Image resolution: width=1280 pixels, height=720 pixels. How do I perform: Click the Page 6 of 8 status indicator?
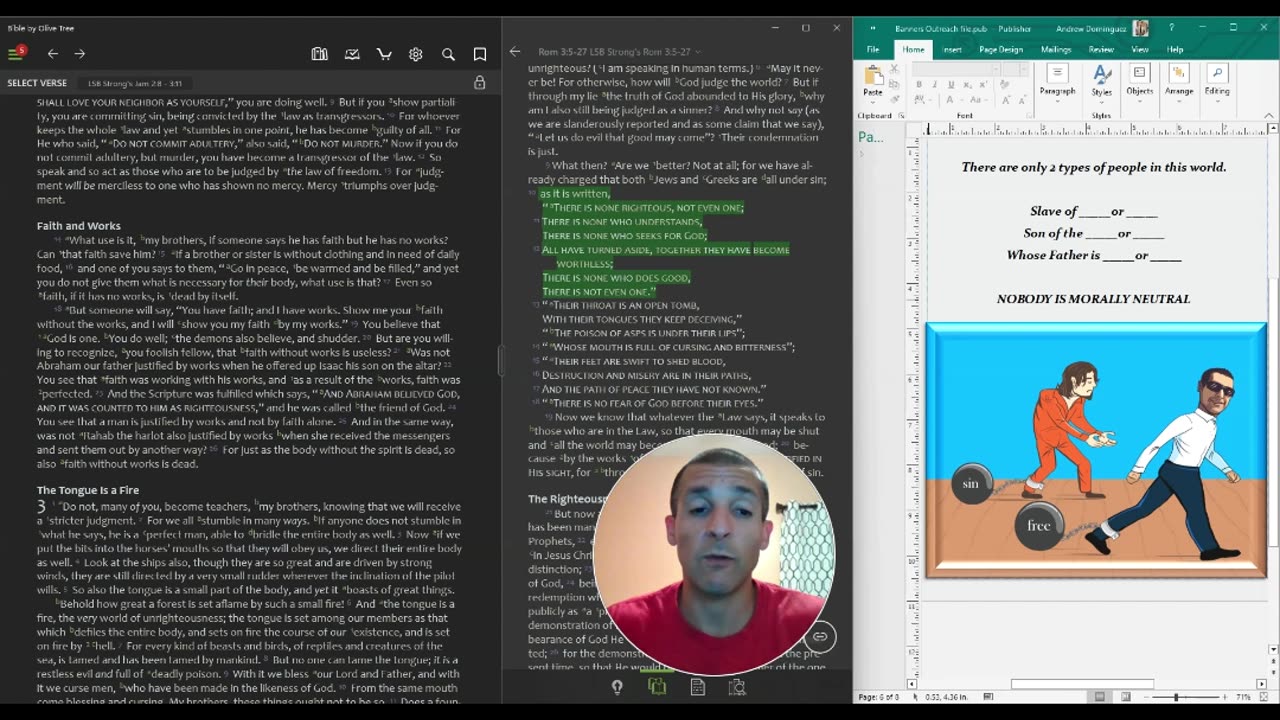point(879,697)
